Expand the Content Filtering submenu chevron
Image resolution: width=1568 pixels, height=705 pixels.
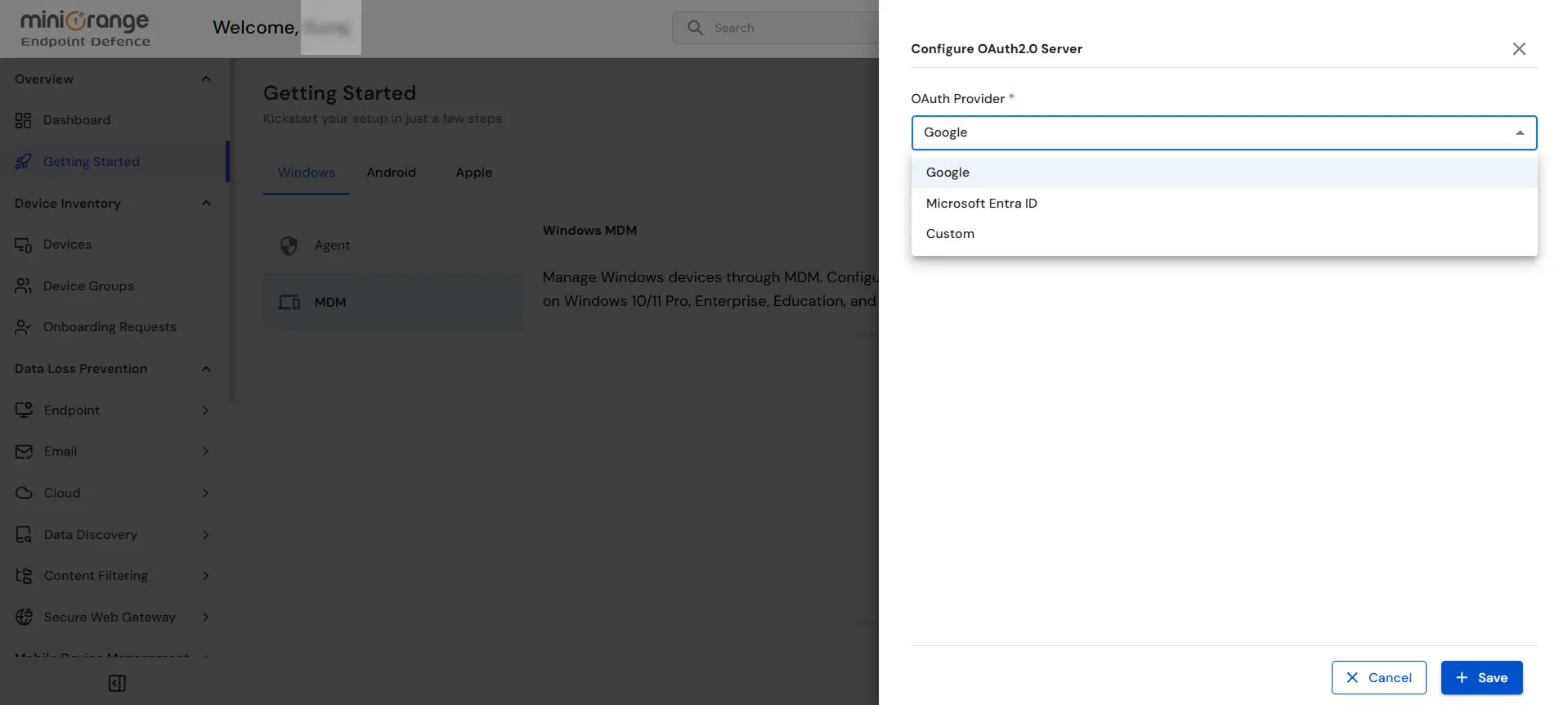coord(205,576)
